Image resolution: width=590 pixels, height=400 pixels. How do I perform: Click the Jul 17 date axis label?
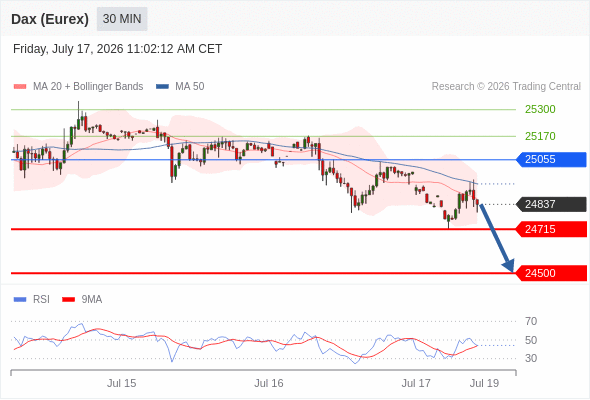pos(416,383)
